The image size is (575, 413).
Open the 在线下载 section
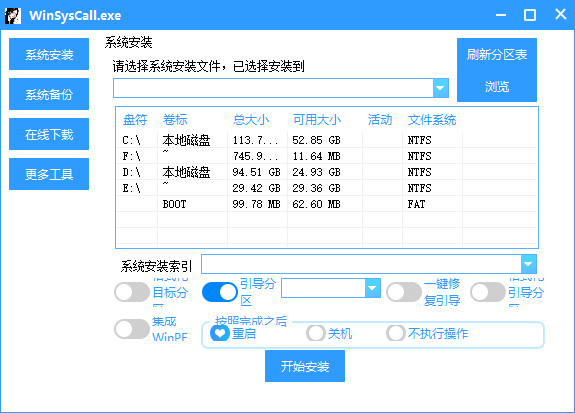(49, 134)
